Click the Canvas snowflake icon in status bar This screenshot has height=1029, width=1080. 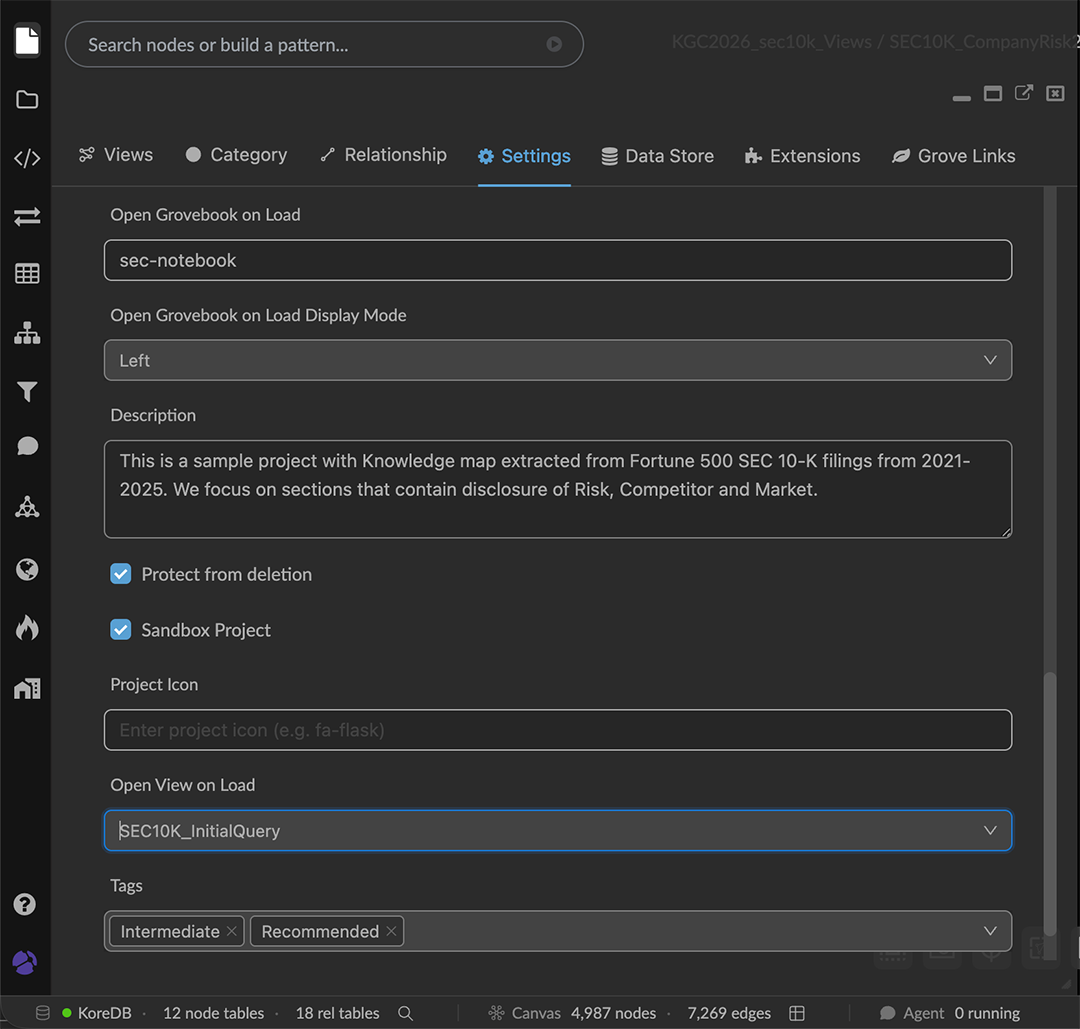496,1012
